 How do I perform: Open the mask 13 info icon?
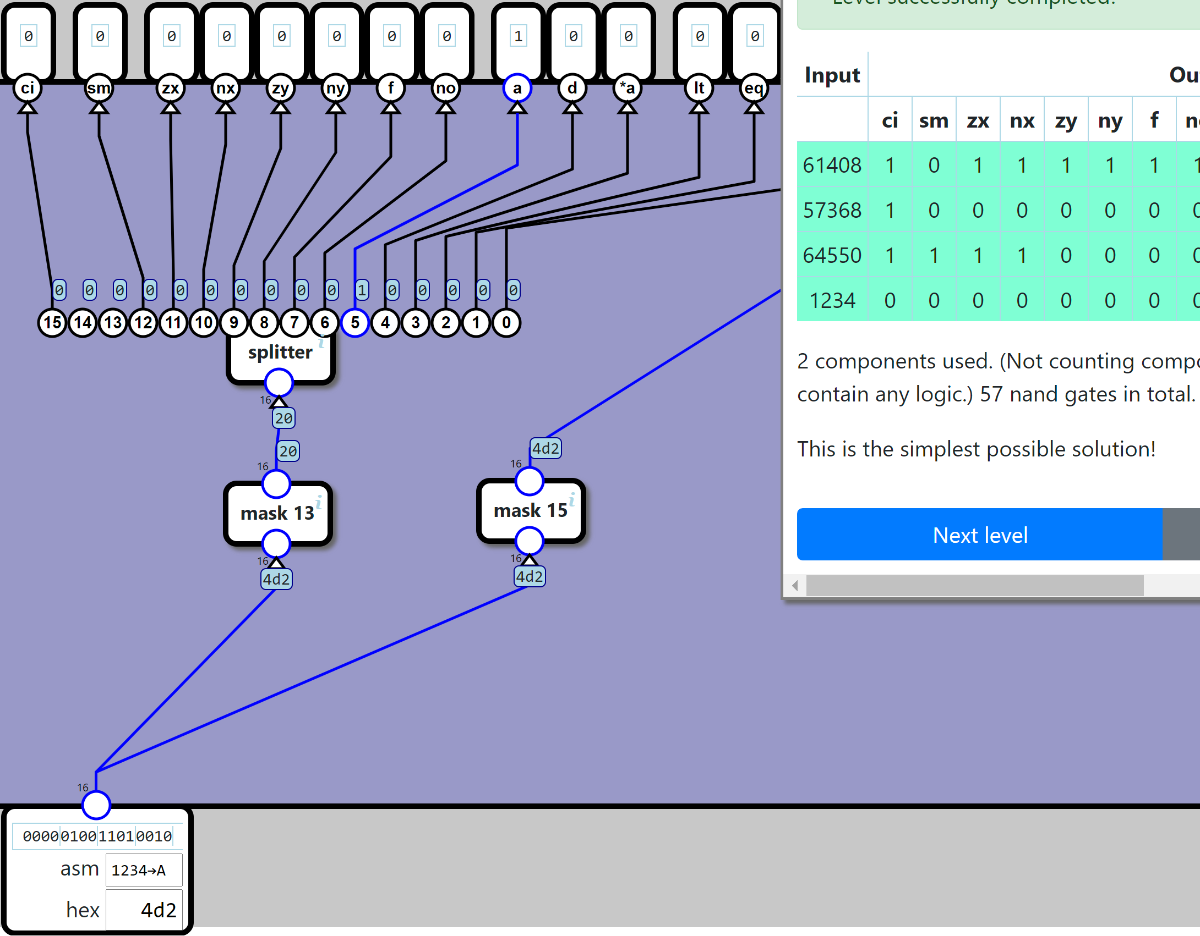319,501
